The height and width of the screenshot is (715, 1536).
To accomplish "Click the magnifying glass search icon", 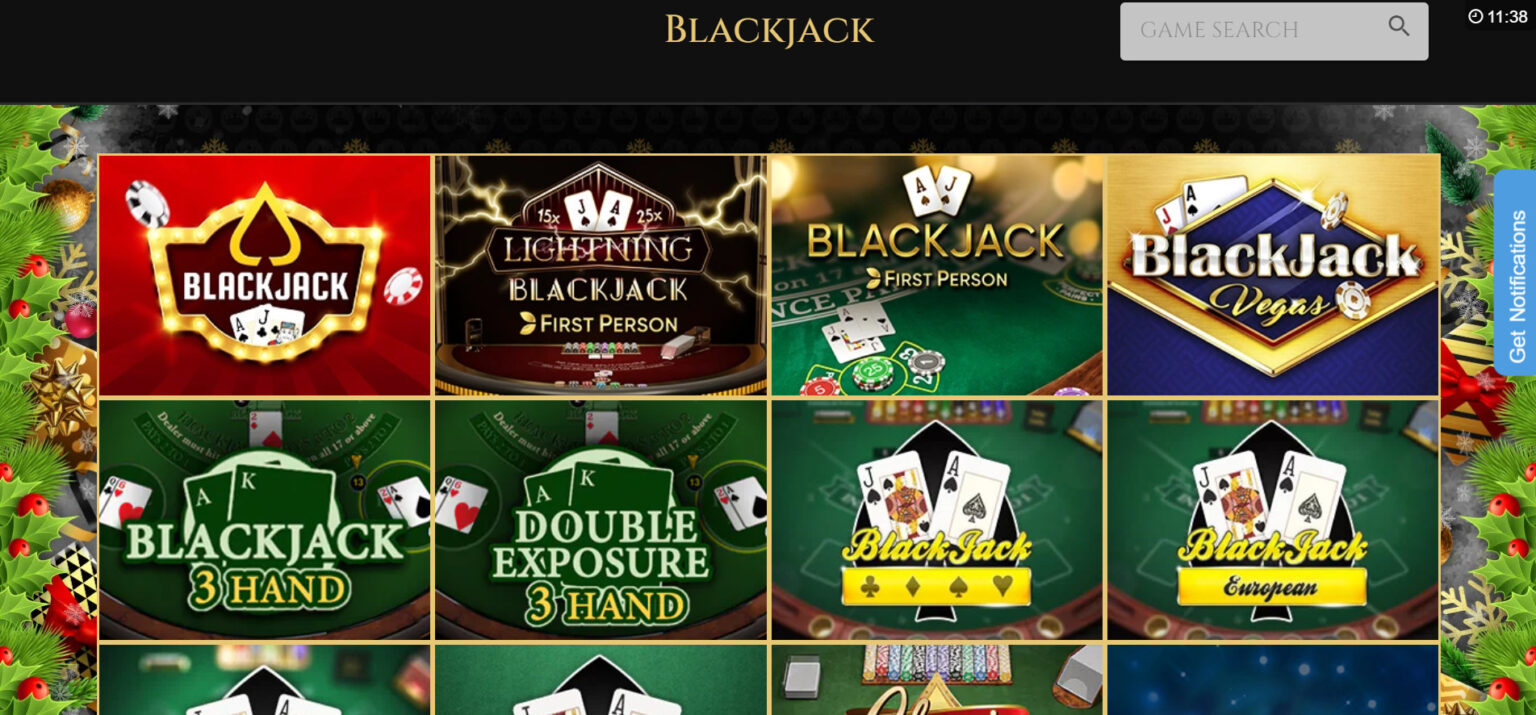I will (1399, 27).
